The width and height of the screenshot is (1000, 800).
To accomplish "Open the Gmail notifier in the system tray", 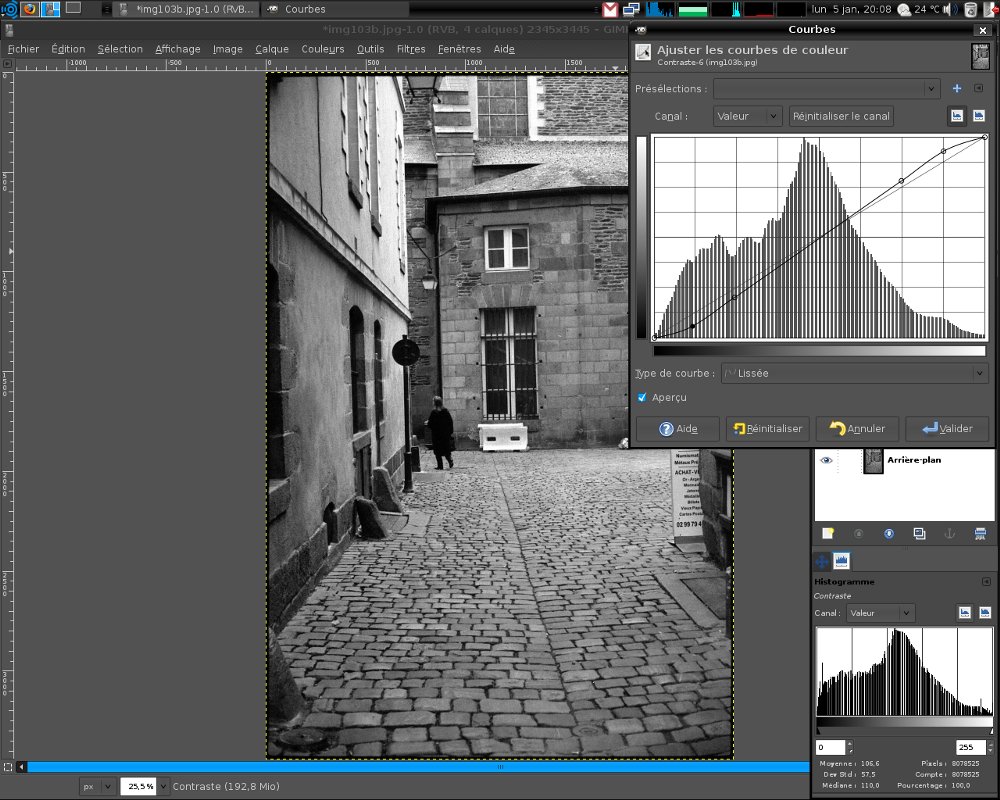I will 610,9.
